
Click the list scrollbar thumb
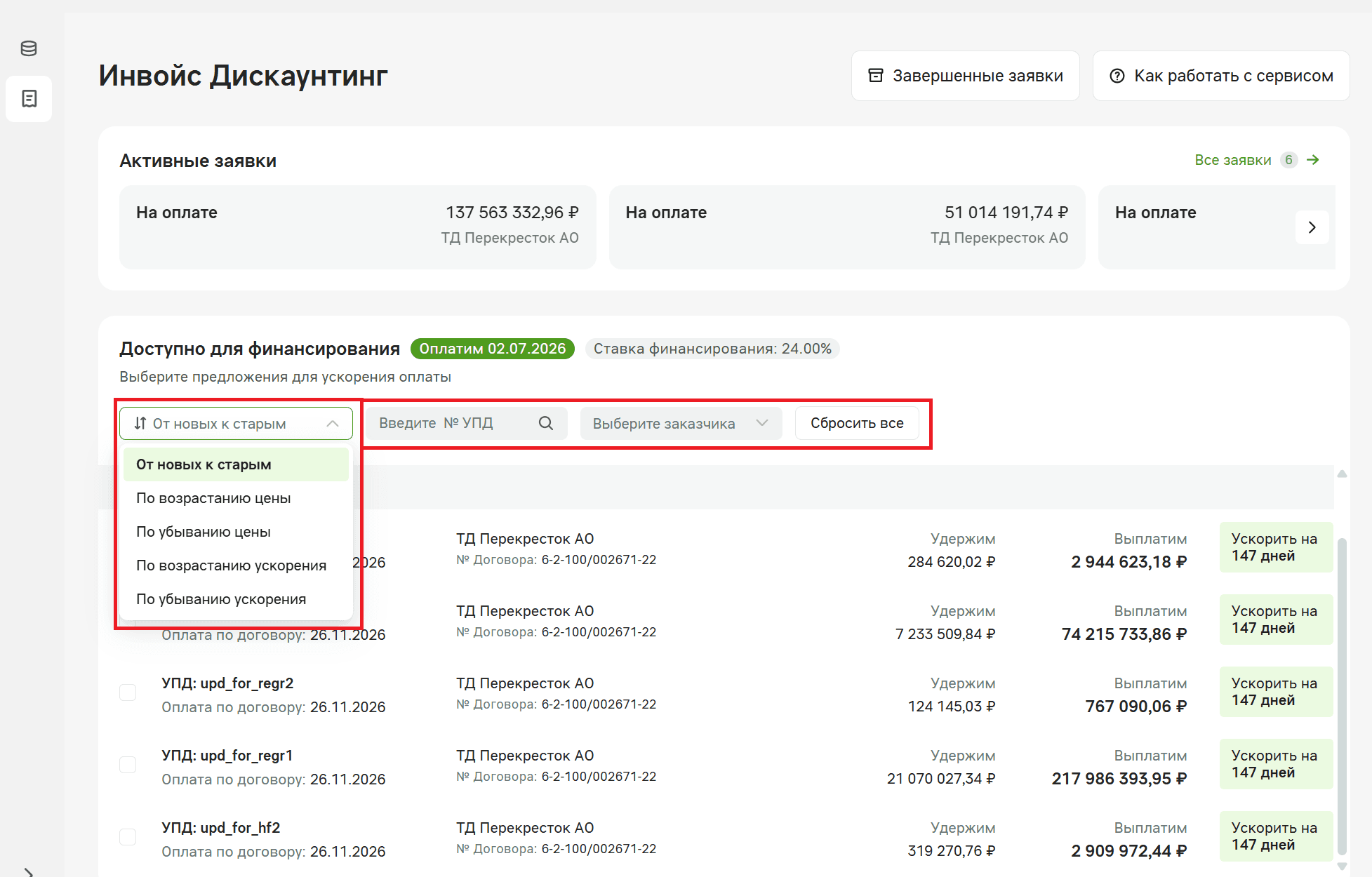click(1342, 697)
